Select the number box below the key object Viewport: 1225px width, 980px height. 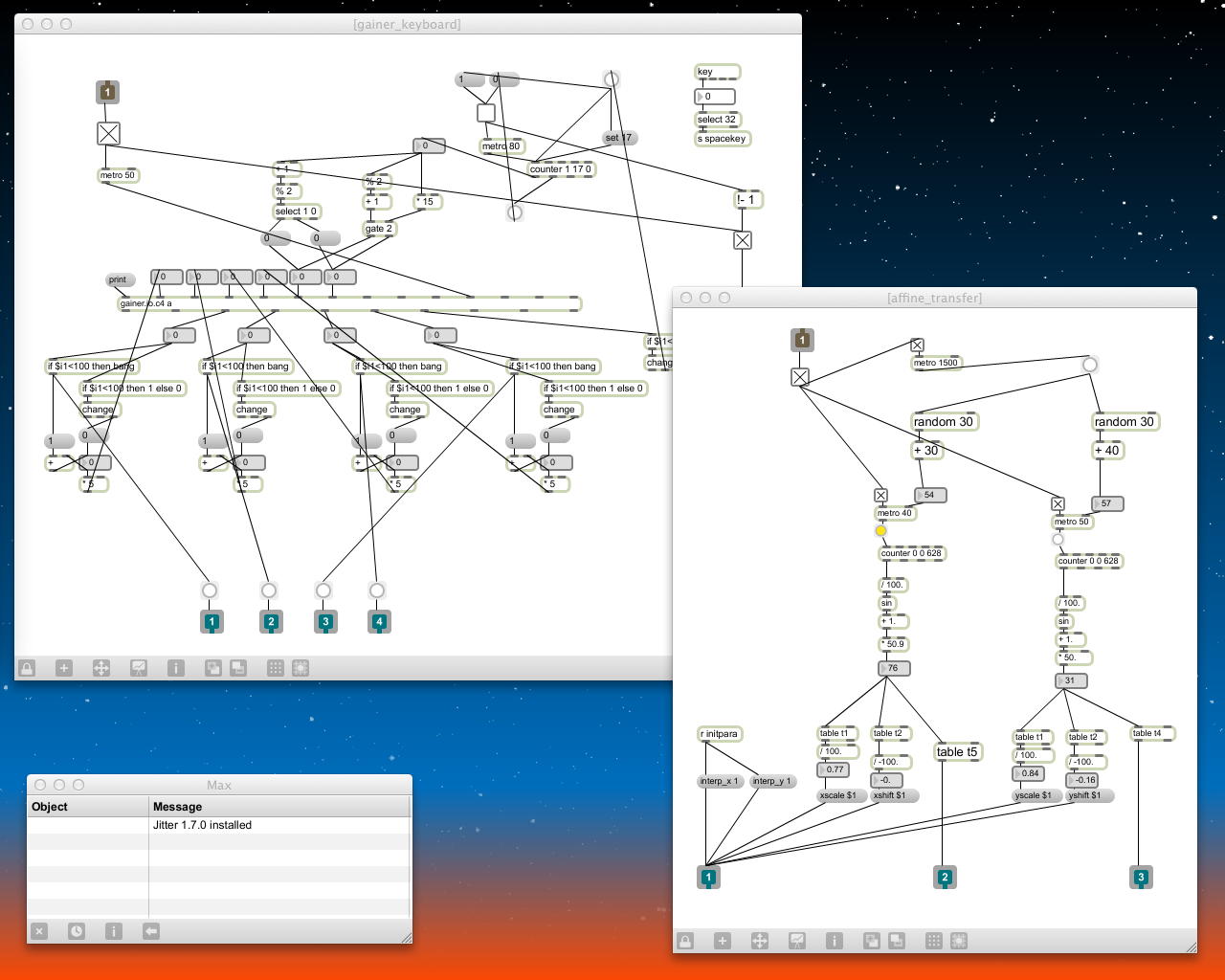pyautogui.click(x=715, y=97)
